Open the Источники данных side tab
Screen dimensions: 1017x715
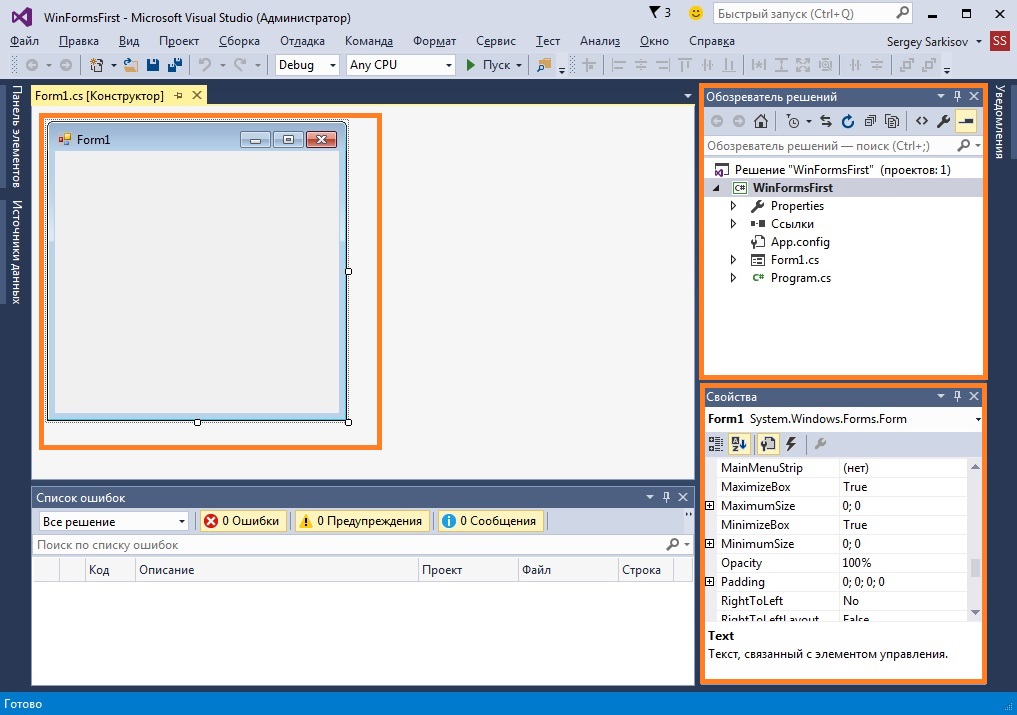click(x=16, y=252)
